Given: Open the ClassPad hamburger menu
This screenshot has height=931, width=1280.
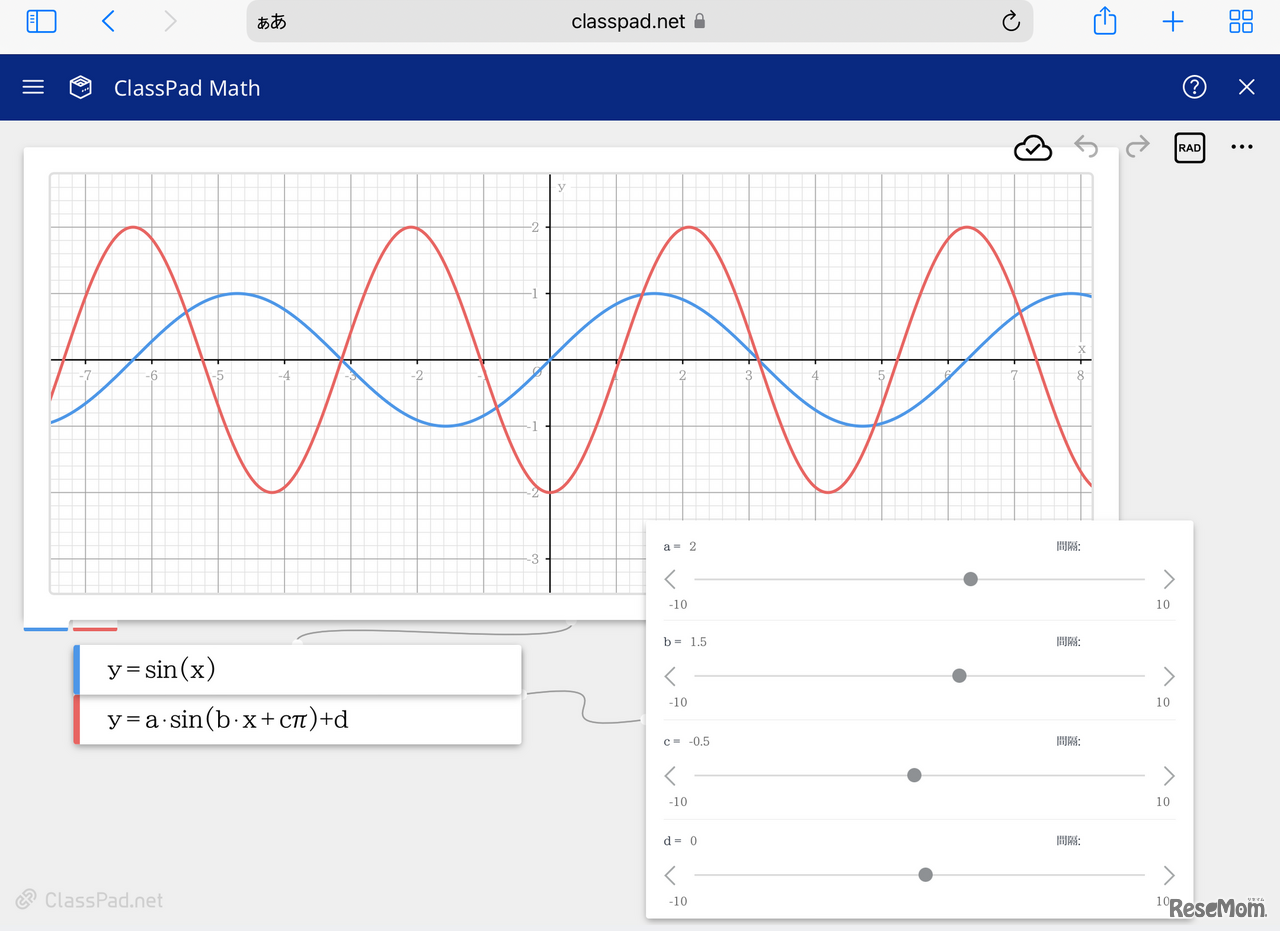Looking at the screenshot, I should [x=33, y=87].
